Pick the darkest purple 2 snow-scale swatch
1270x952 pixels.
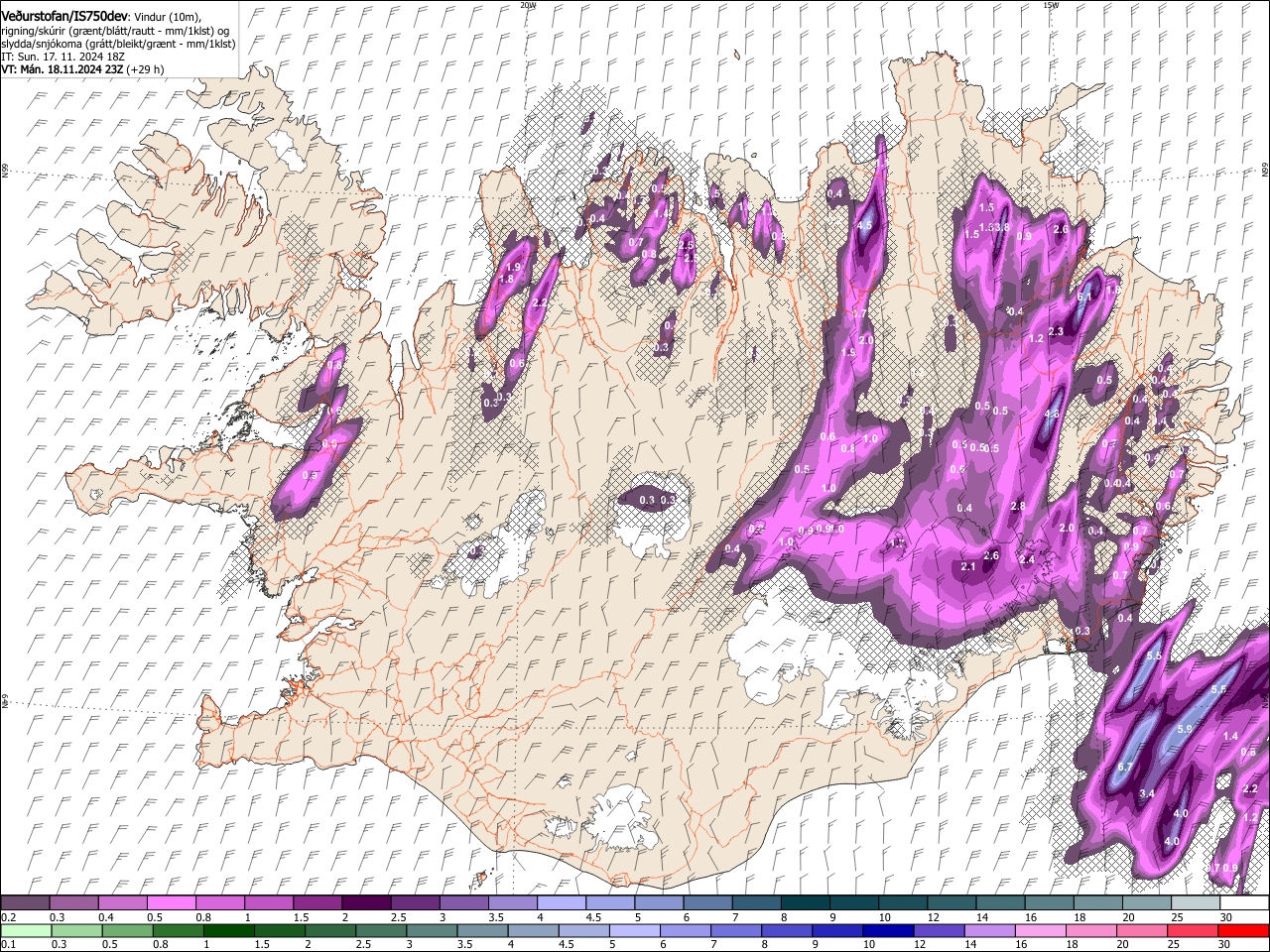coord(365,903)
